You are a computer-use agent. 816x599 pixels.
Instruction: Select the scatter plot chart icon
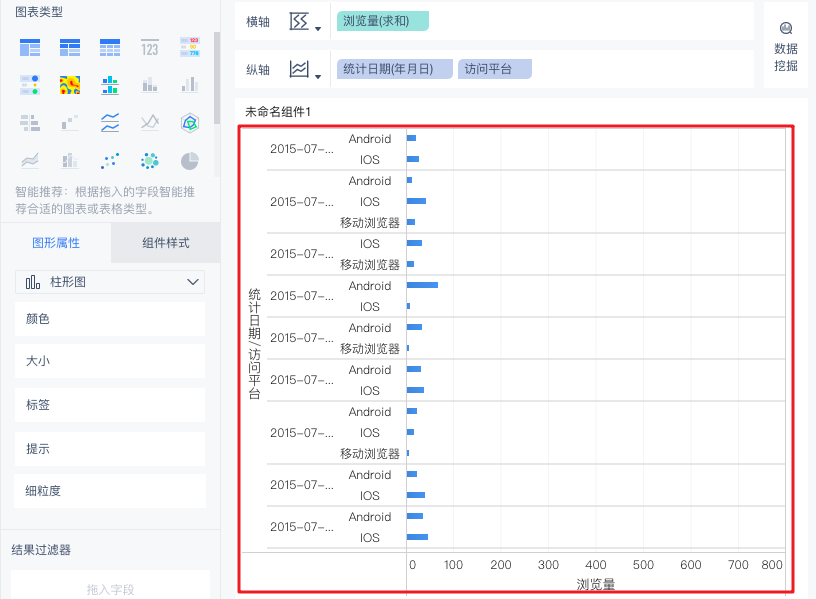coord(110,161)
